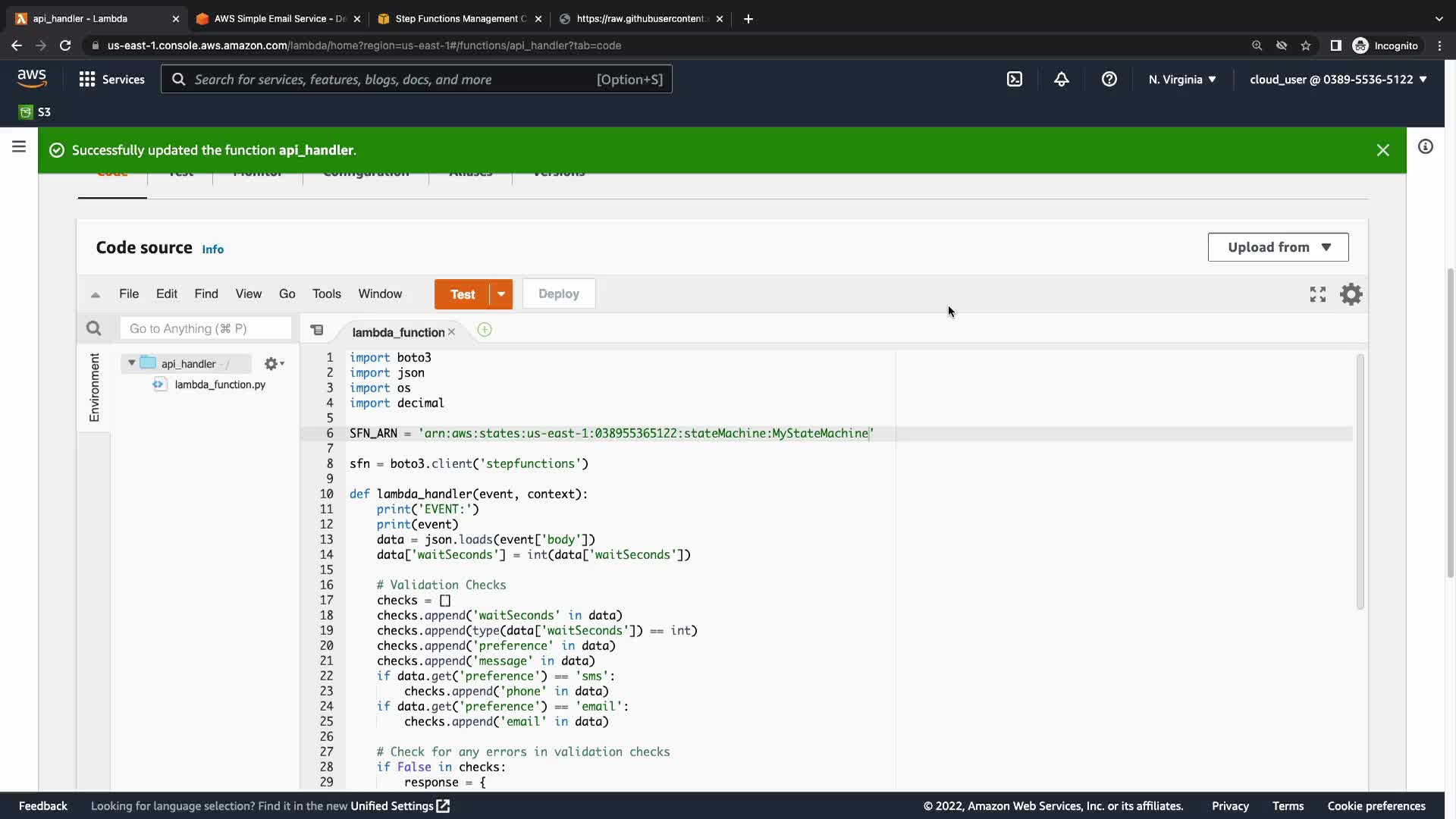Toggle the Environment side panel
The height and width of the screenshot is (819, 1456).
tap(94, 387)
